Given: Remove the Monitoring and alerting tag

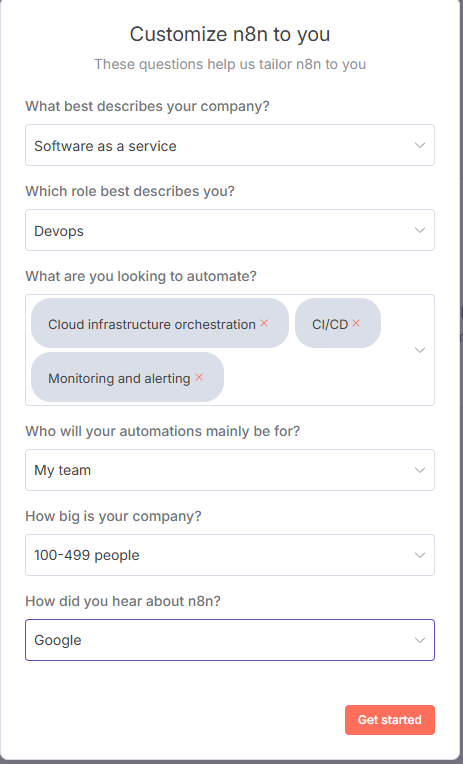Looking at the screenshot, I should pyautogui.click(x=199, y=377).
